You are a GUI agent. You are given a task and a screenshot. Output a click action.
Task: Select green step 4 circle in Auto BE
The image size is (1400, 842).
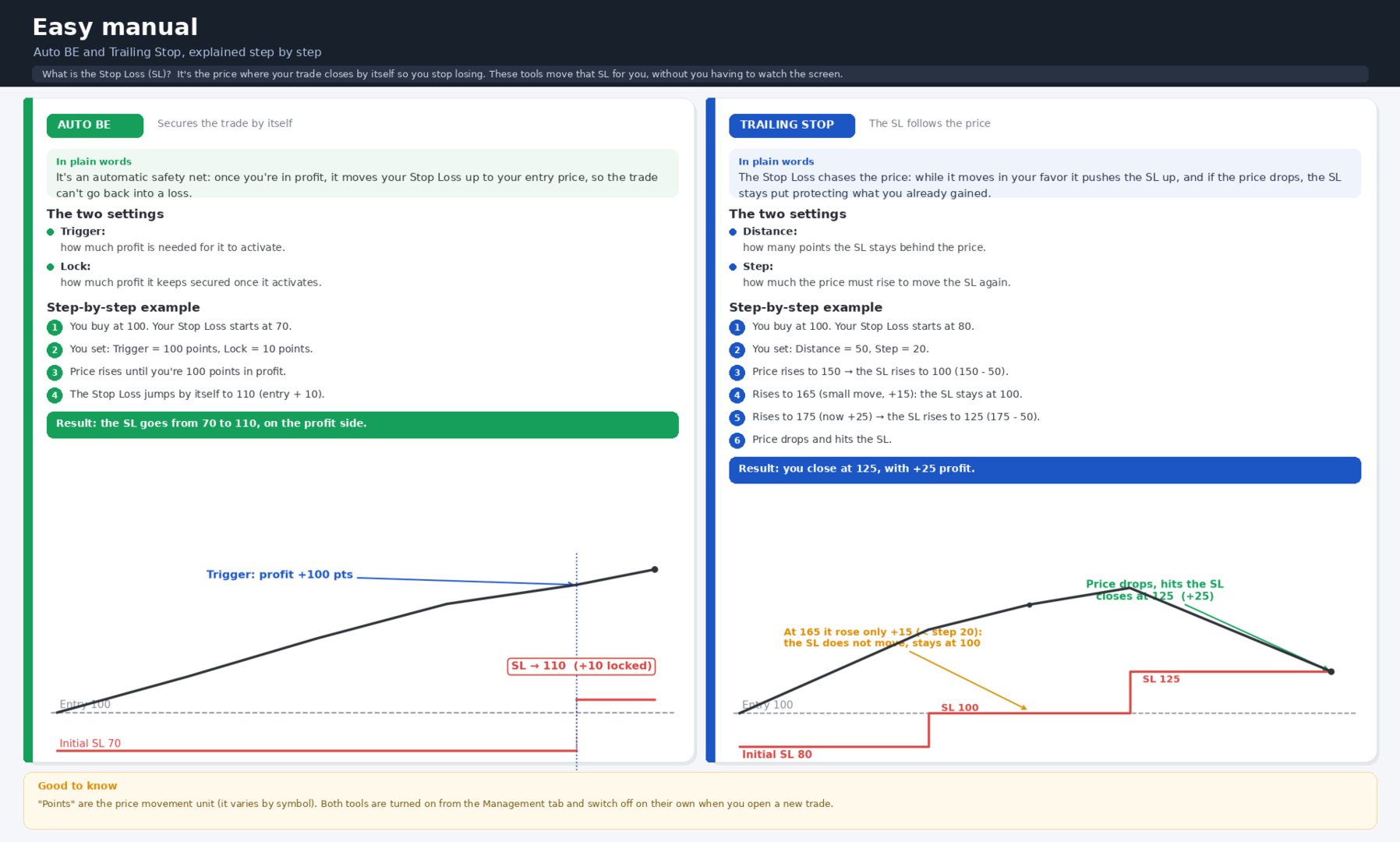point(55,395)
